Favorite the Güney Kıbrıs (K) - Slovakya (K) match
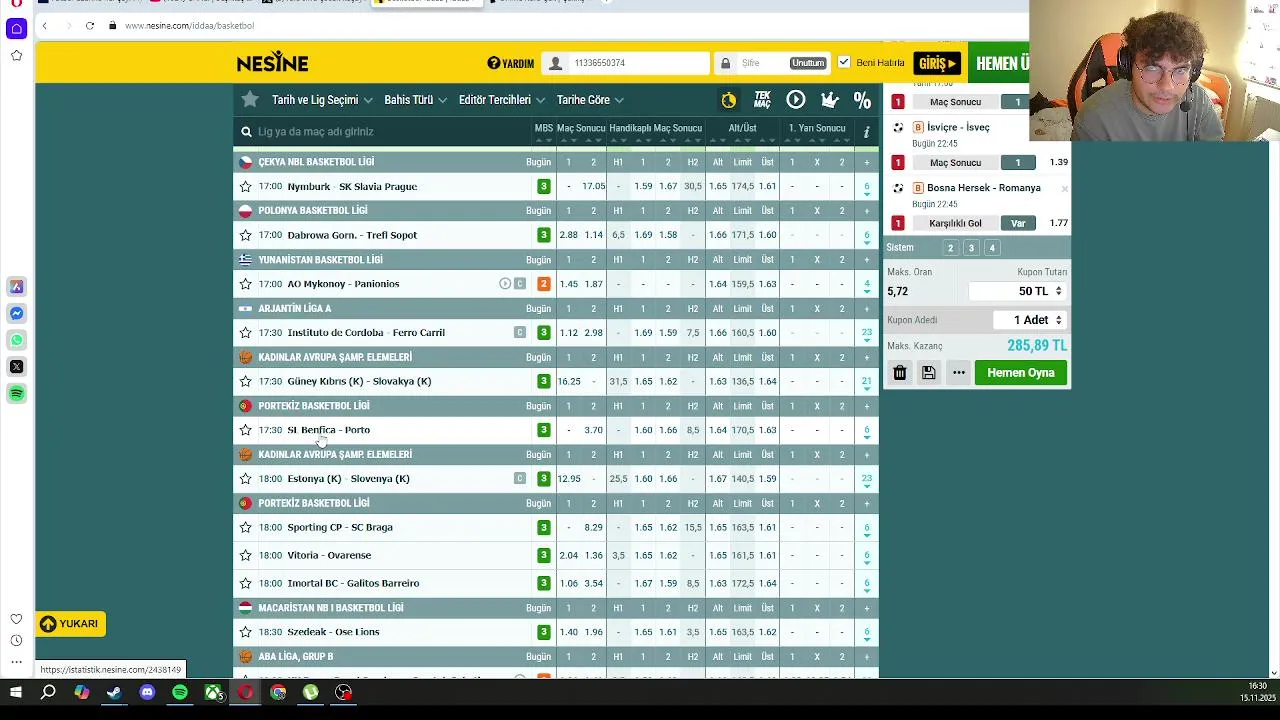The width and height of the screenshot is (1280, 720). [x=245, y=381]
